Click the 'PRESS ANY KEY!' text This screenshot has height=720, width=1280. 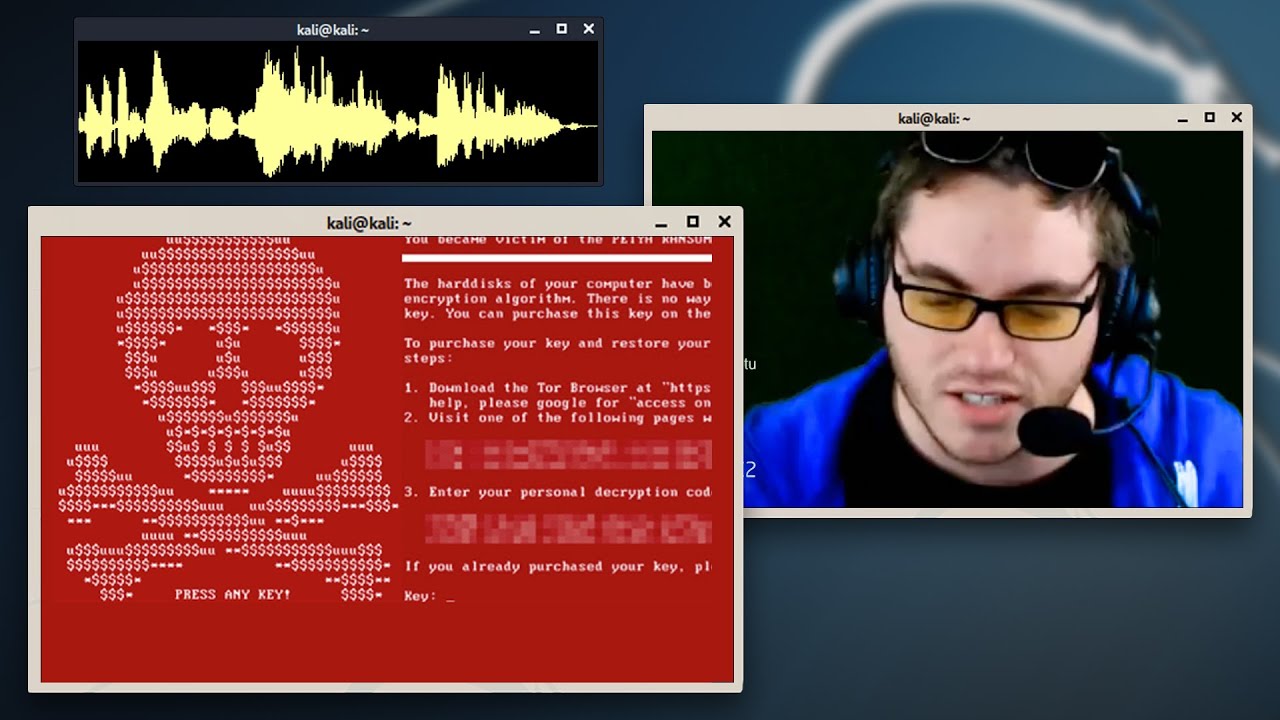(233, 594)
